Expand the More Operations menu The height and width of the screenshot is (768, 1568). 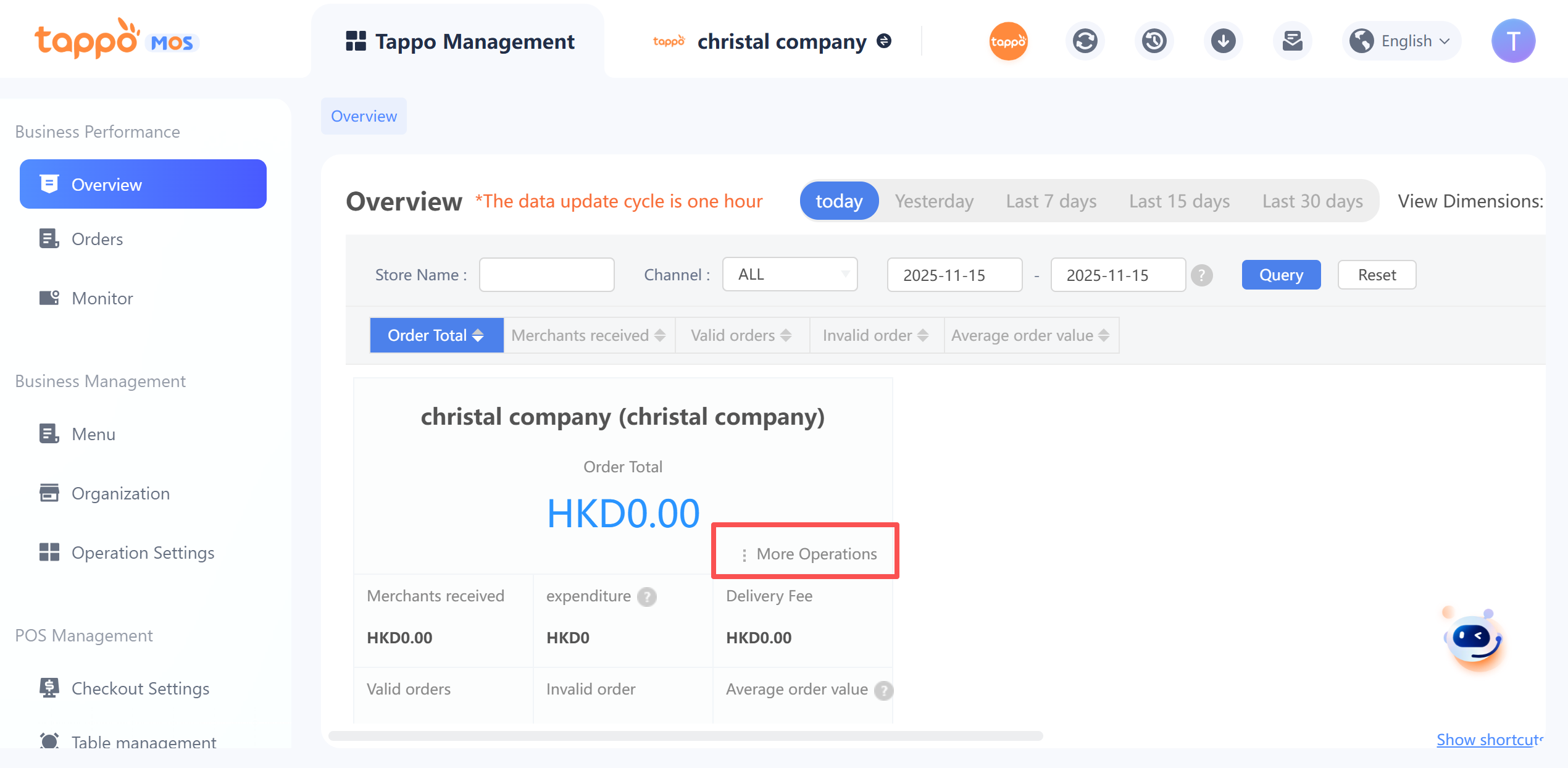click(x=809, y=554)
